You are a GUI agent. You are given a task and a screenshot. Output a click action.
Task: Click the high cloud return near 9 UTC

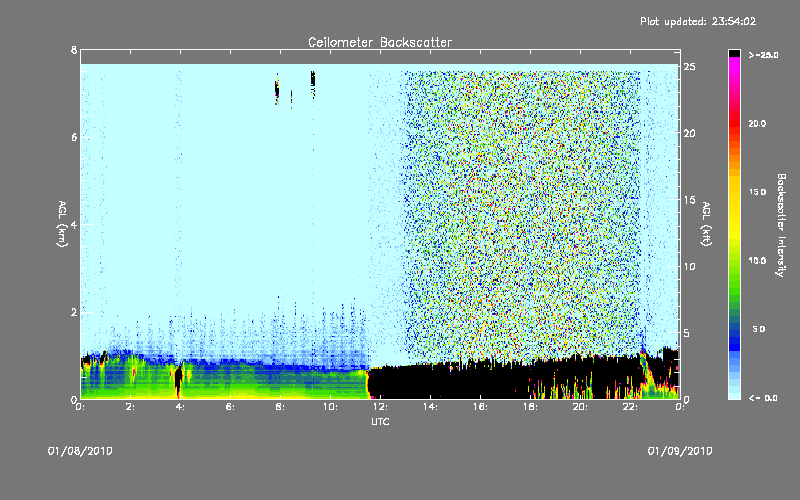coord(313,83)
